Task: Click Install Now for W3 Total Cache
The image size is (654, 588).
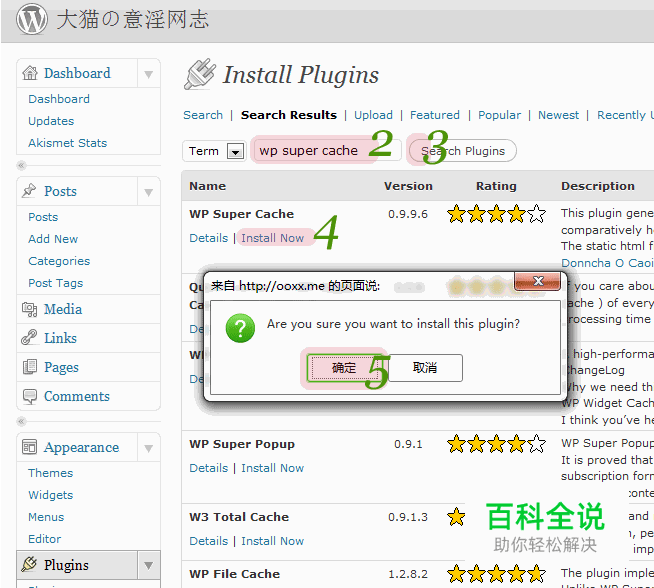Action: tap(272, 541)
